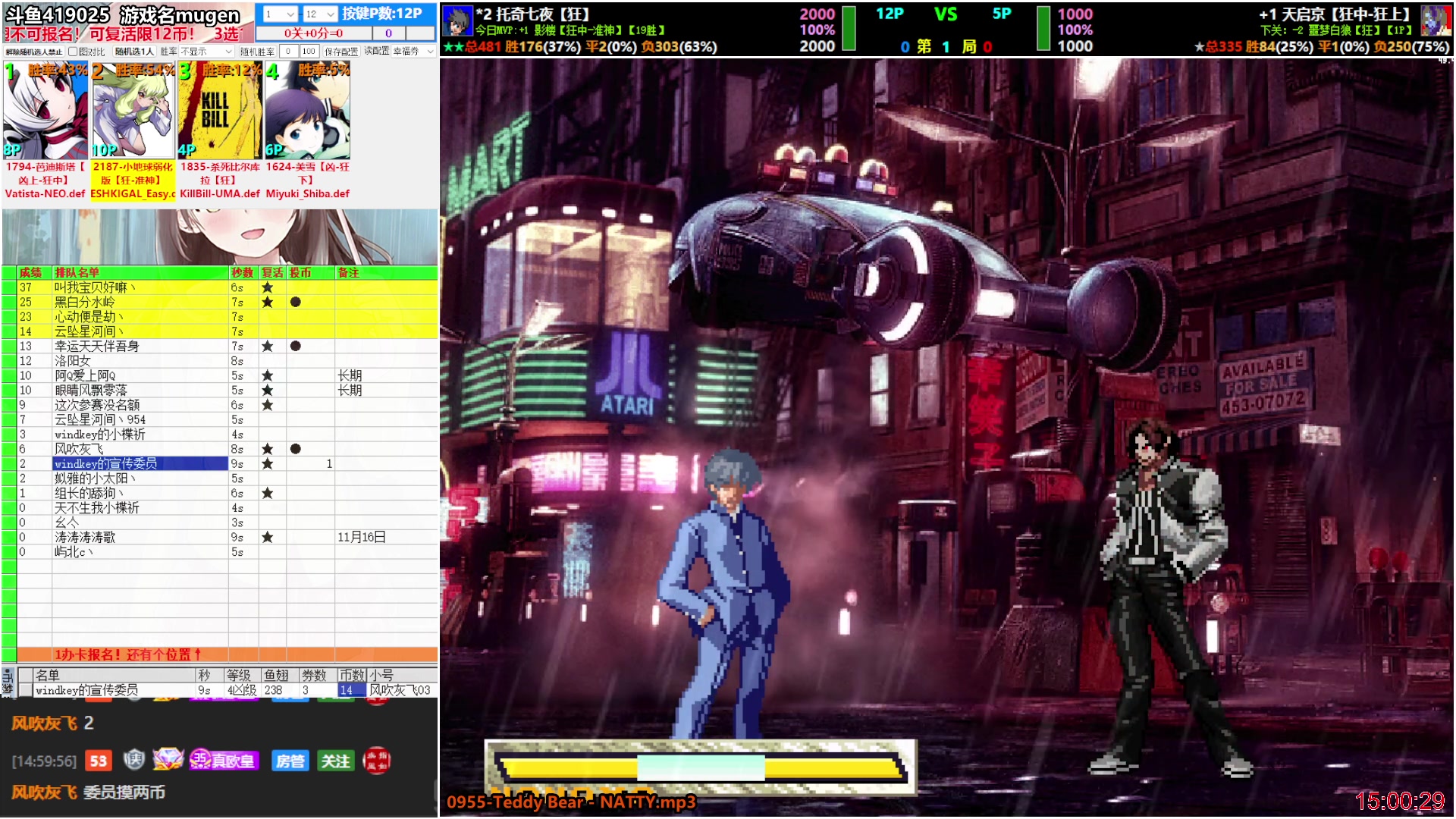The height and width of the screenshot is (819, 1456).
Task: Open the second number dropdown showing 12
Action: 319,14
